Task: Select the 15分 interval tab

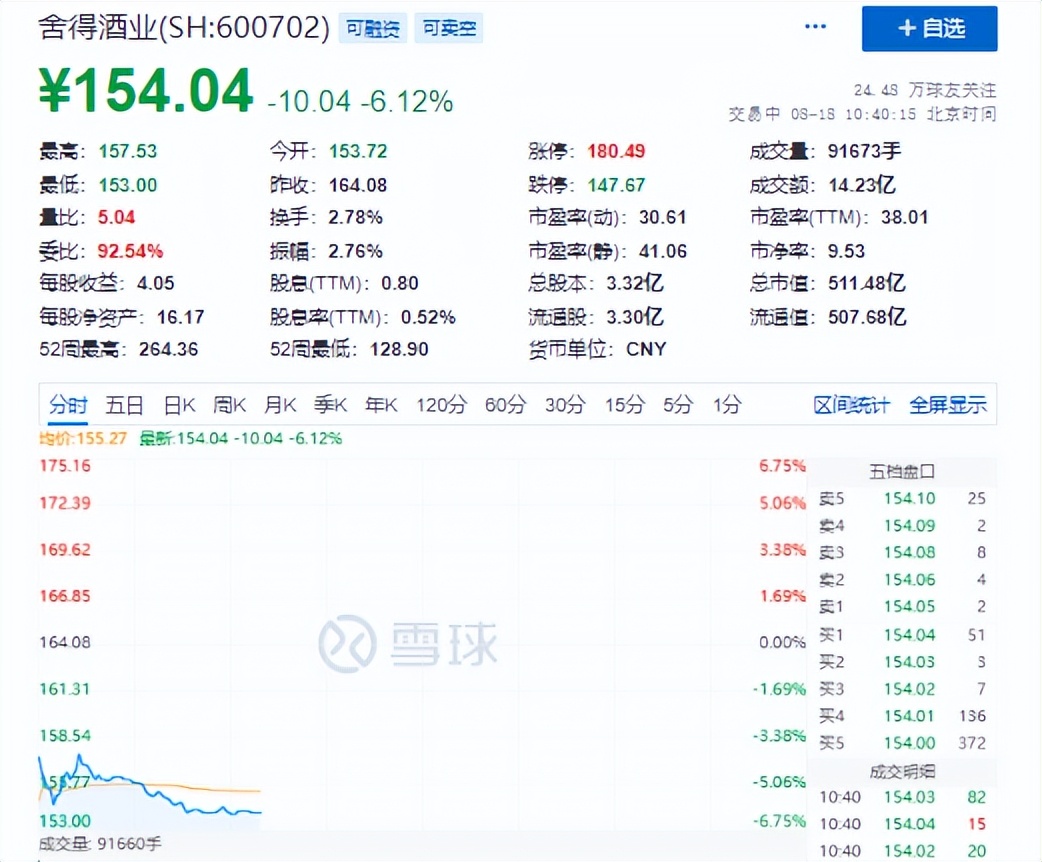Action: (x=625, y=404)
